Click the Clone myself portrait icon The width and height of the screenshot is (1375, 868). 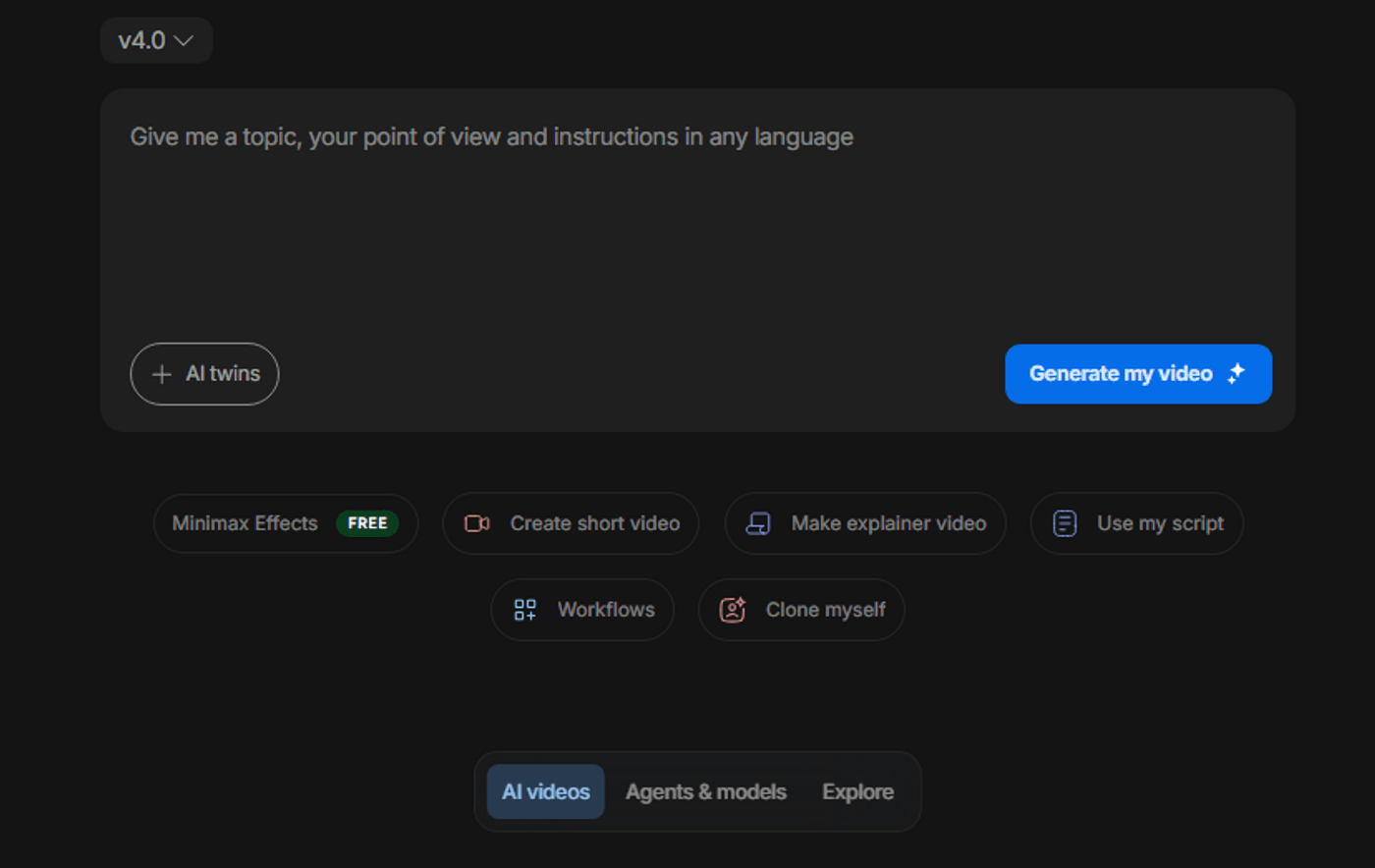(733, 610)
